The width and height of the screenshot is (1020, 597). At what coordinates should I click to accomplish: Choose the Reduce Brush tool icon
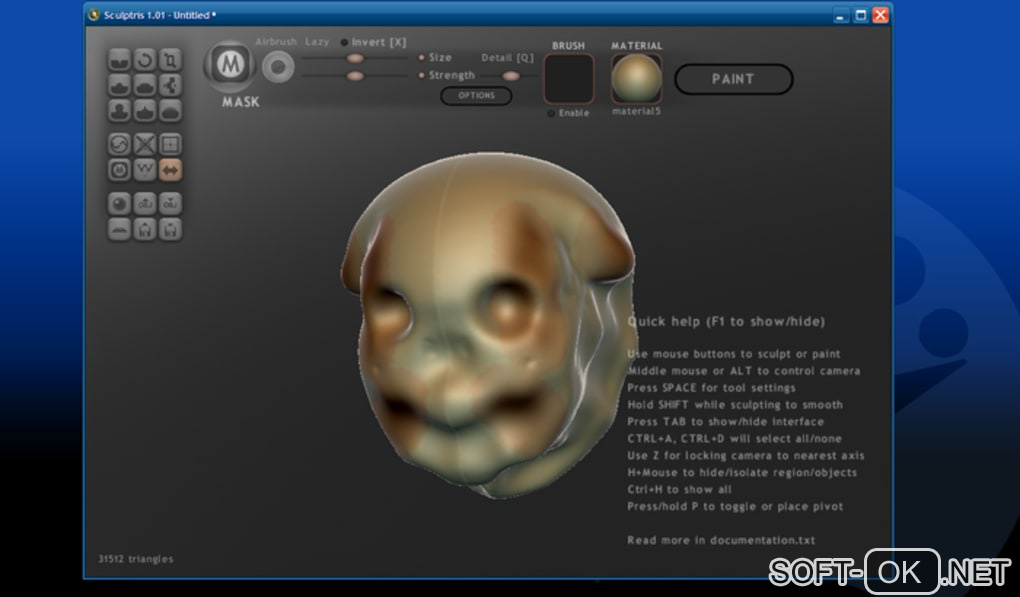pyautogui.click(x=119, y=144)
